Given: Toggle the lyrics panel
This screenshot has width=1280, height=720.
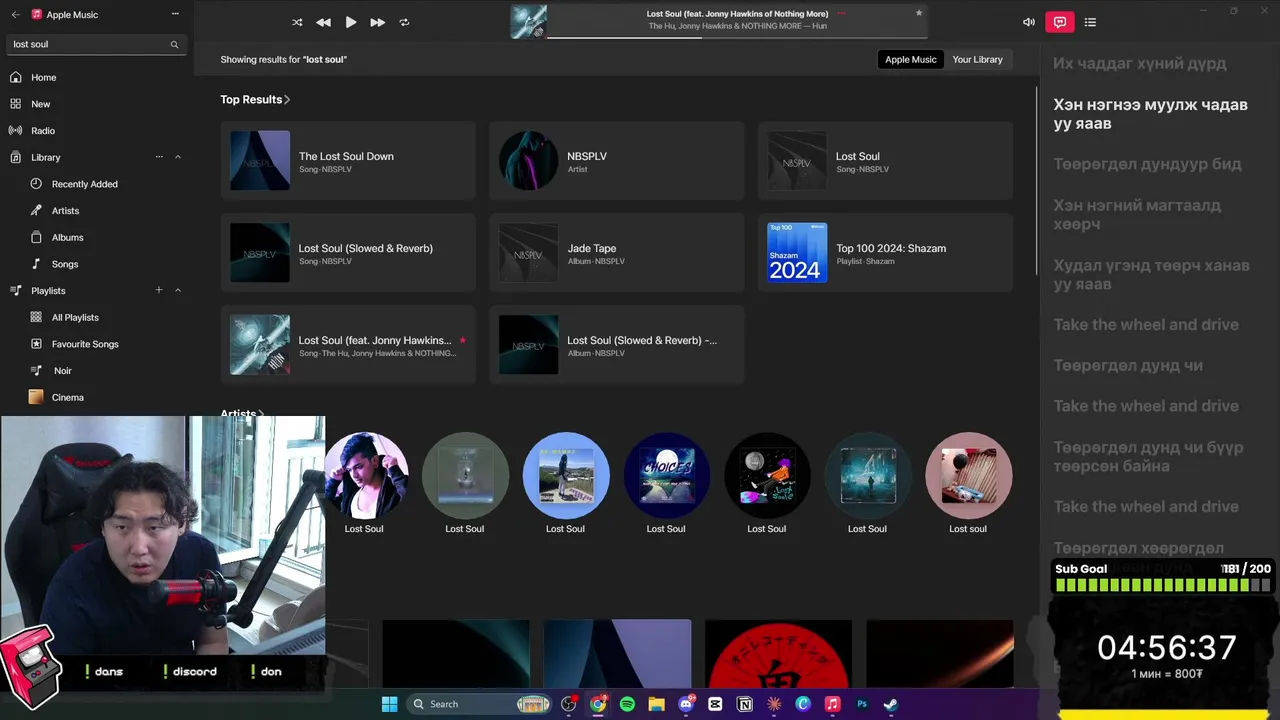Looking at the screenshot, I should click(1060, 22).
